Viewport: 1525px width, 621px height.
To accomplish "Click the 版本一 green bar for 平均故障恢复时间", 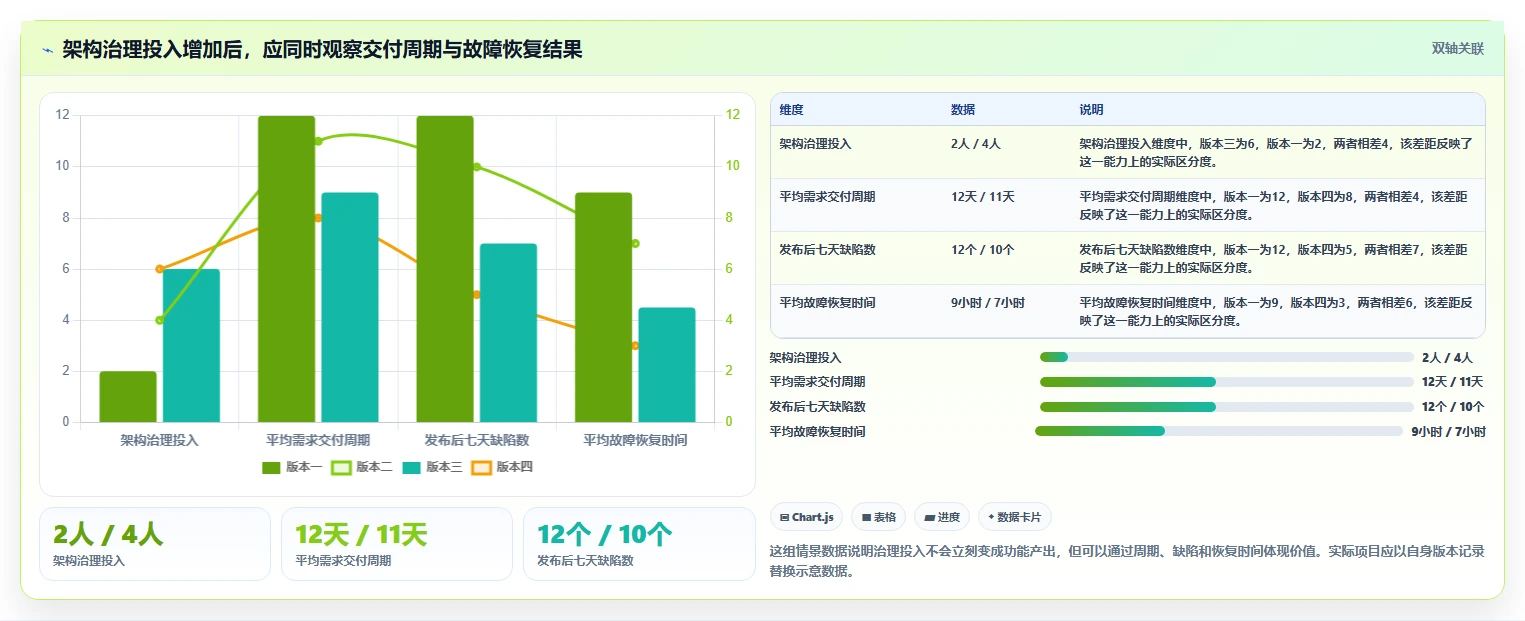I will point(603,307).
